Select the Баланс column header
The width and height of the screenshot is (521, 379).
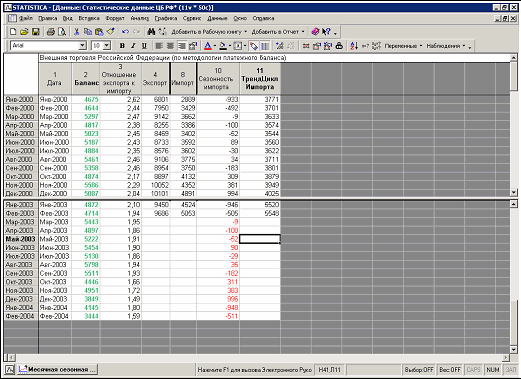(x=86, y=79)
